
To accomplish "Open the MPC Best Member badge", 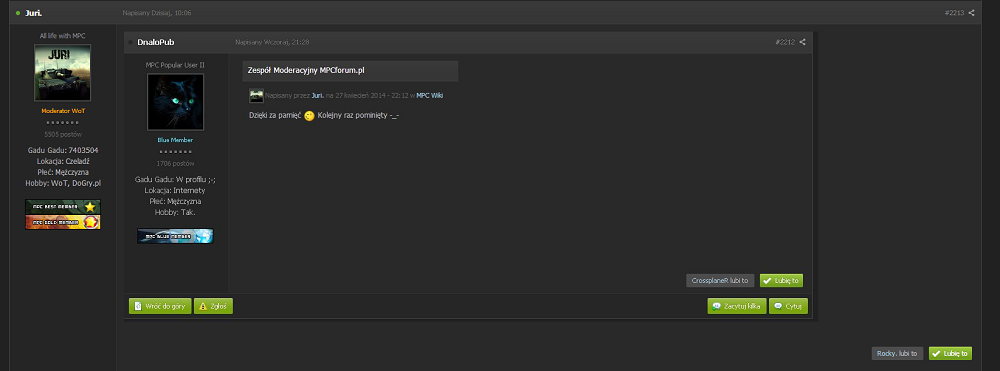I will pyautogui.click(x=62, y=207).
